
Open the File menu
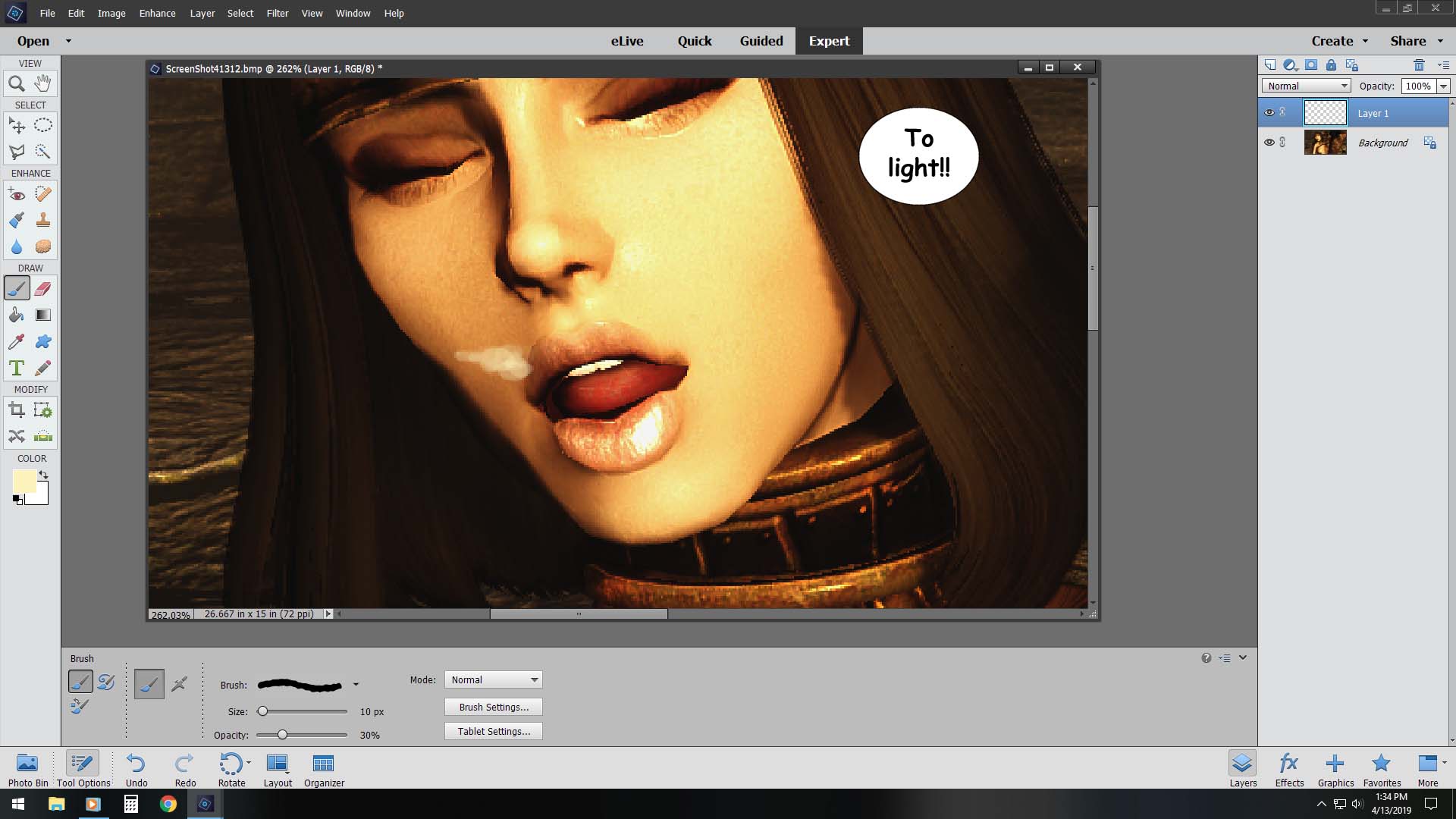pyautogui.click(x=47, y=14)
